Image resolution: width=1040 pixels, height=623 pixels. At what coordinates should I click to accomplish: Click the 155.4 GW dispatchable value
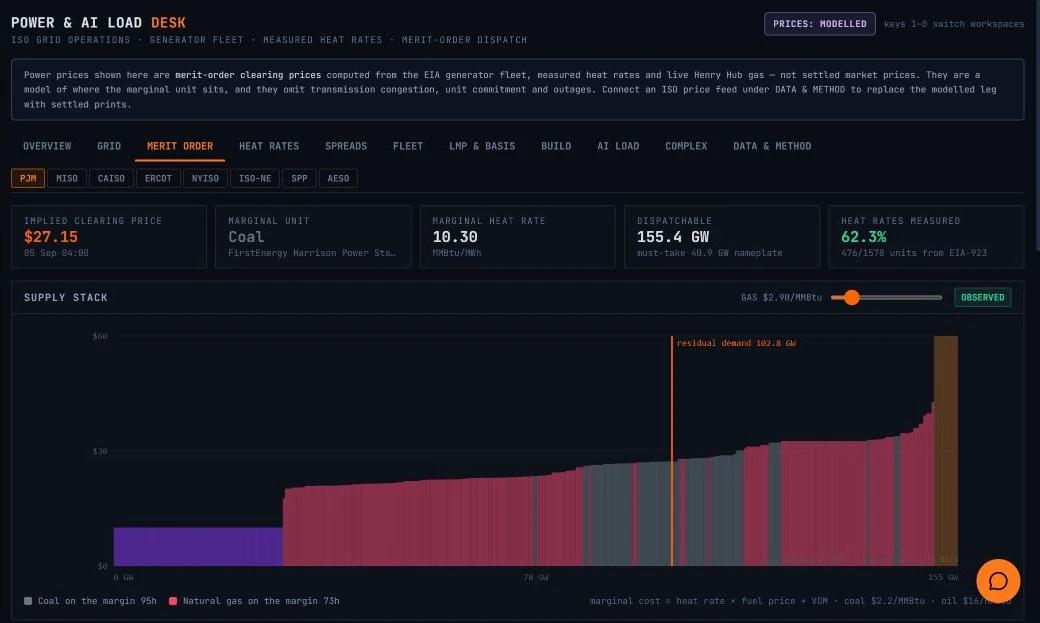[673, 237]
